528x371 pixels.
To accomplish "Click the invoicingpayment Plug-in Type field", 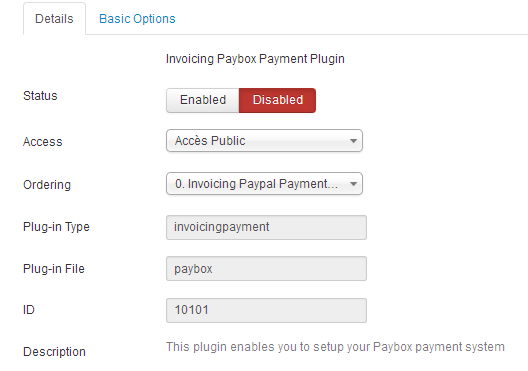I will 266,227.
